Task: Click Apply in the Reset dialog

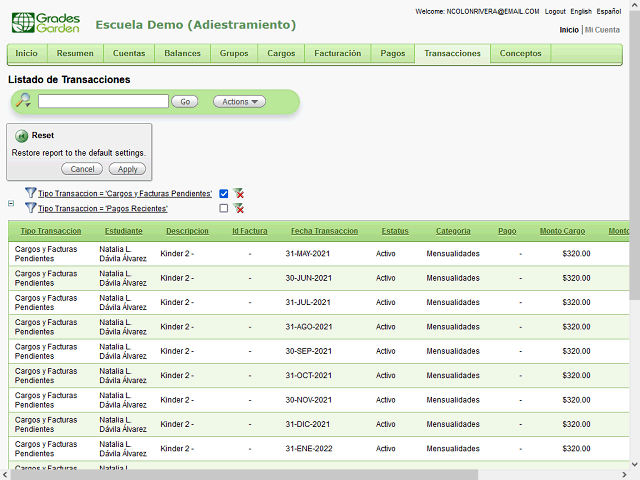Action: pos(127,169)
